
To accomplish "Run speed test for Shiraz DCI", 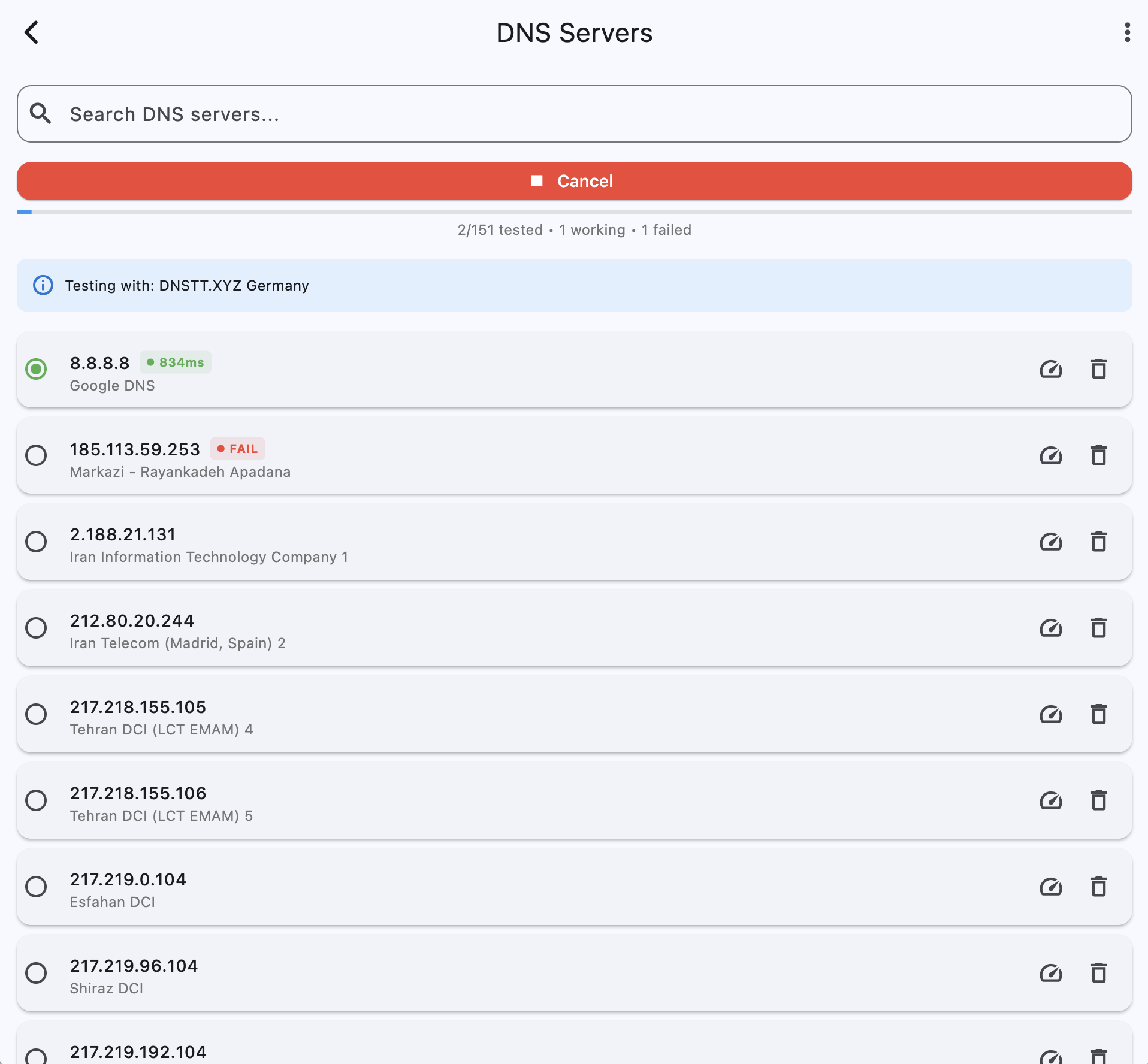I will (1051, 974).
